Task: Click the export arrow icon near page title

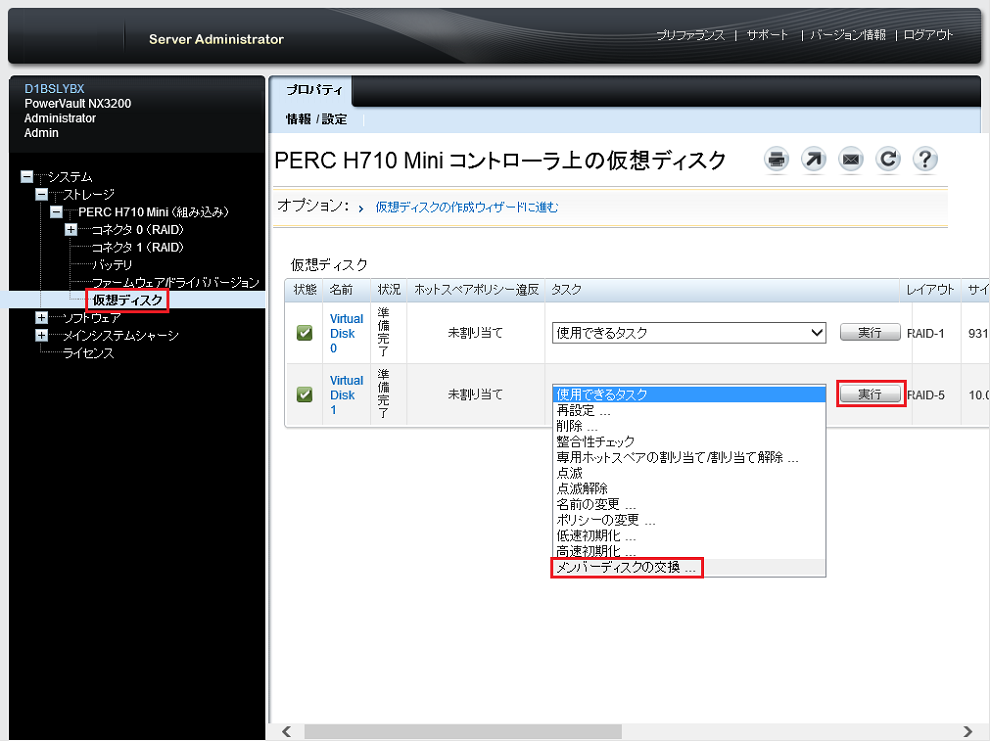Action: click(813, 159)
